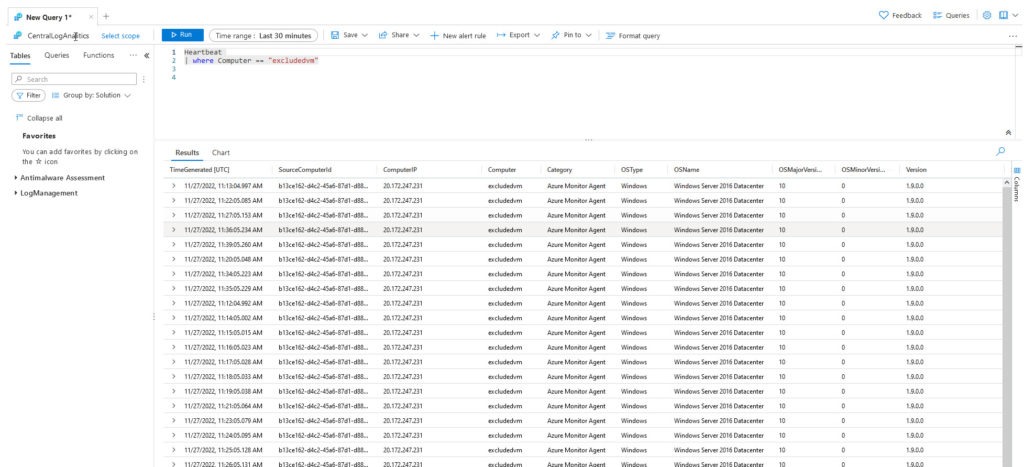Viewport: 1024px width, 467px height.
Task: Open the Save dropdown menu
Action: 349,35
